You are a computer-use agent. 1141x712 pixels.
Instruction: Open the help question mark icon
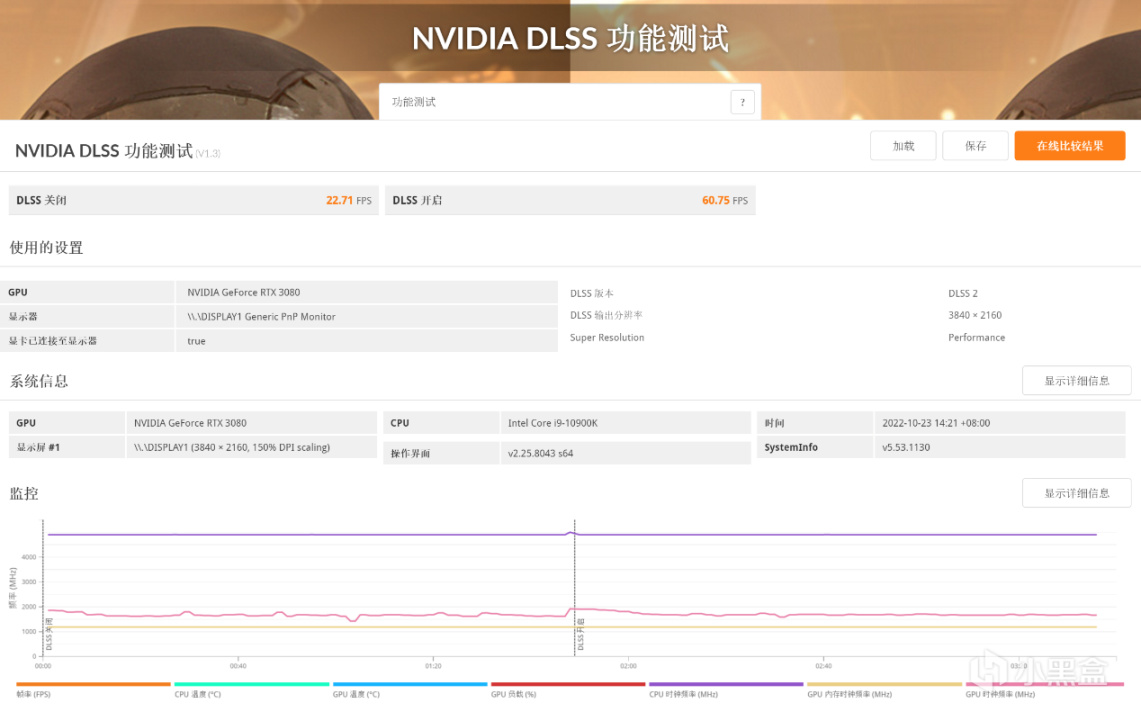pyautogui.click(x=742, y=103)
